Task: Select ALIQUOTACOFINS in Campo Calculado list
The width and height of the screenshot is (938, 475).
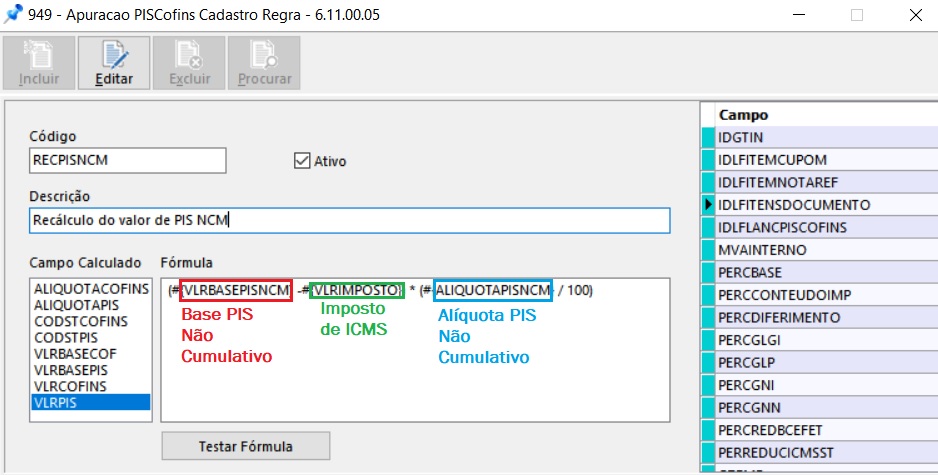Action: coord(91,289)
